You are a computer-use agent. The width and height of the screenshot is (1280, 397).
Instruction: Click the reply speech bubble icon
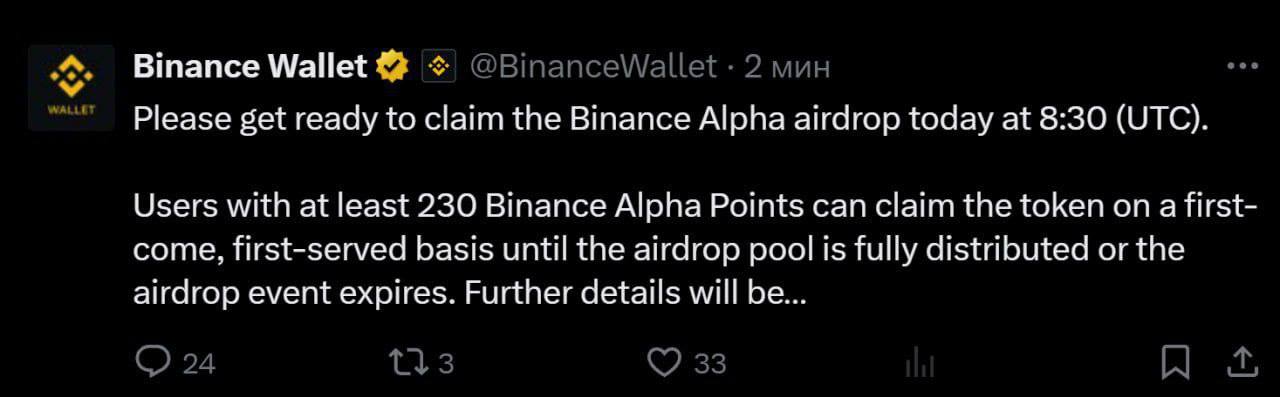coord(152,361)
